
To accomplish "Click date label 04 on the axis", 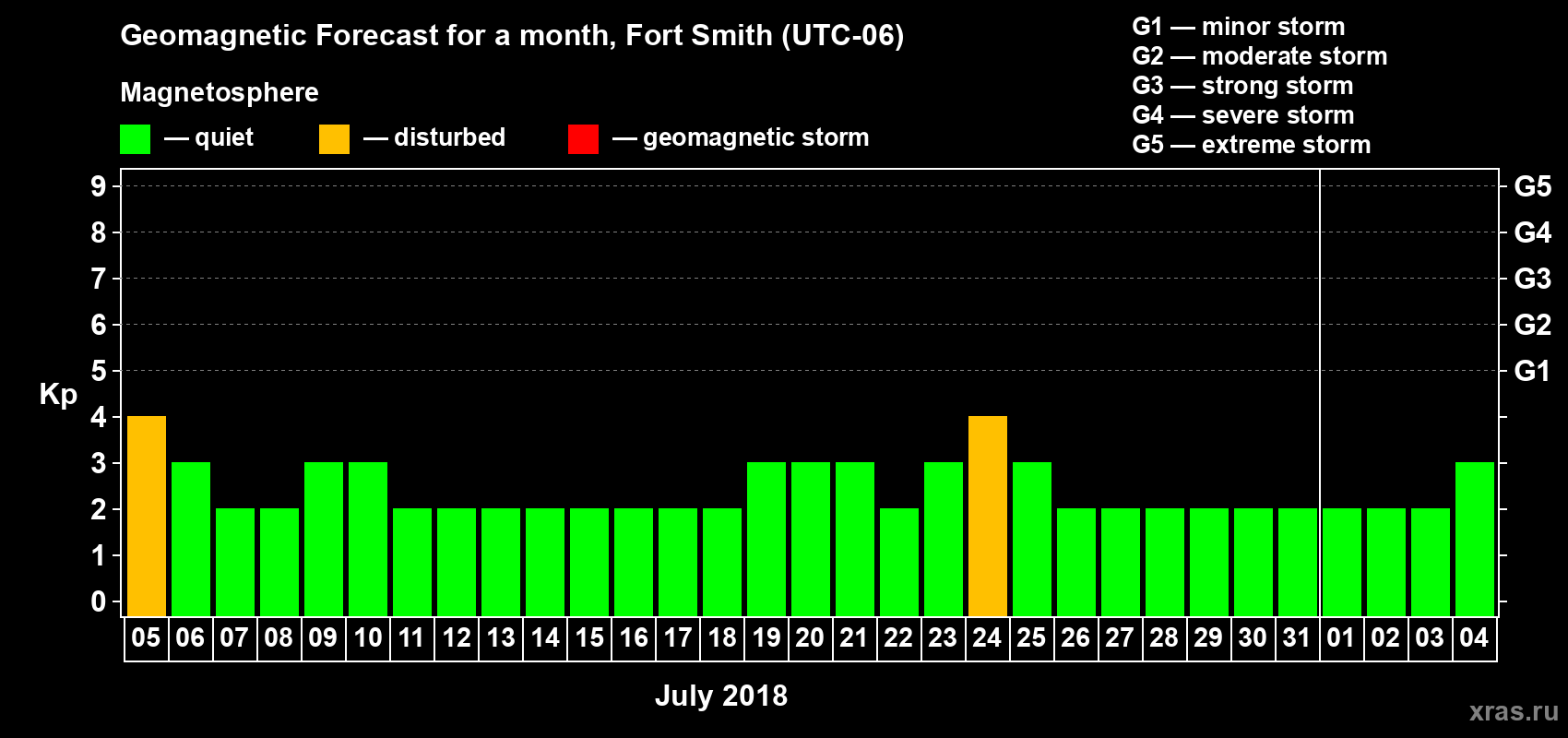I will click(1474, 637).
